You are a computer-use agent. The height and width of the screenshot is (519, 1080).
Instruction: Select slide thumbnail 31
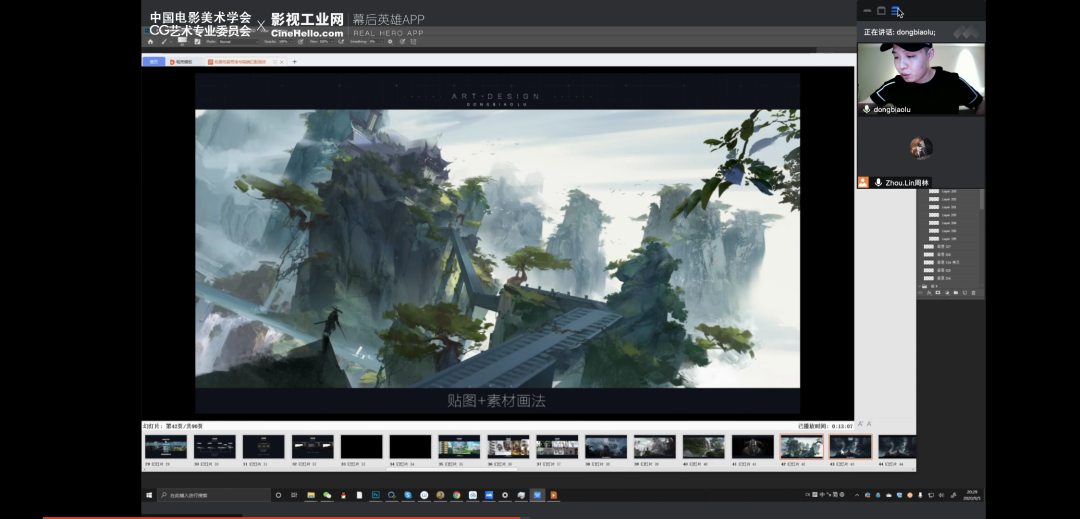click(263, 447)
